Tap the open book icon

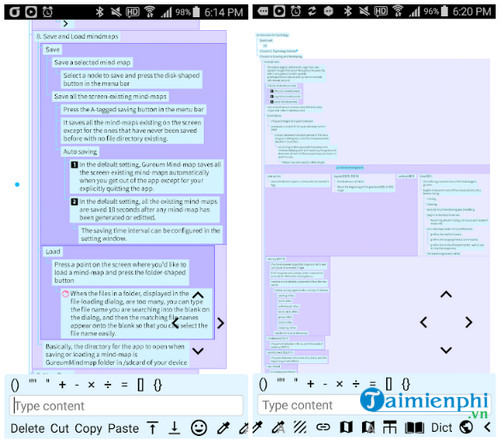[414, 428]
